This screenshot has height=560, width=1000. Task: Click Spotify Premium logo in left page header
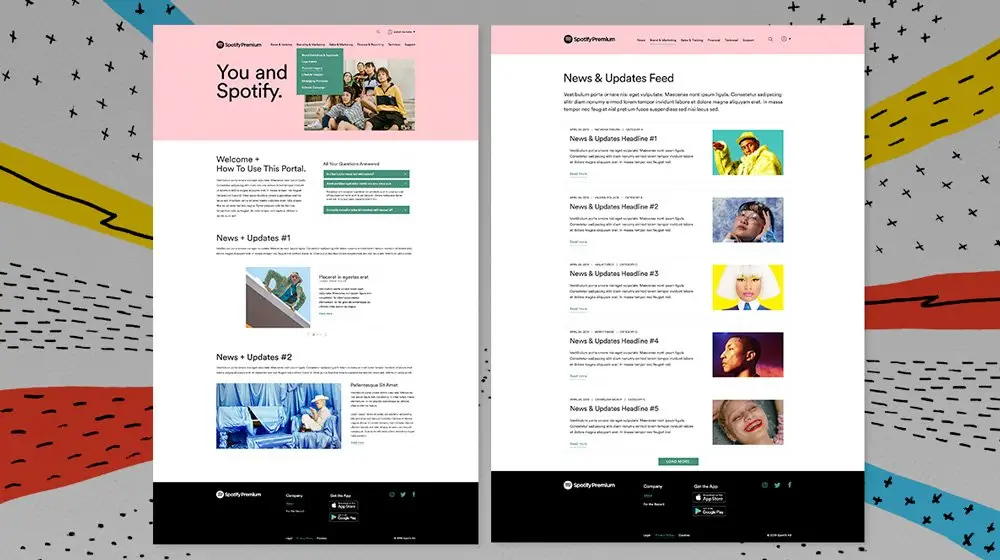point(231,45)
